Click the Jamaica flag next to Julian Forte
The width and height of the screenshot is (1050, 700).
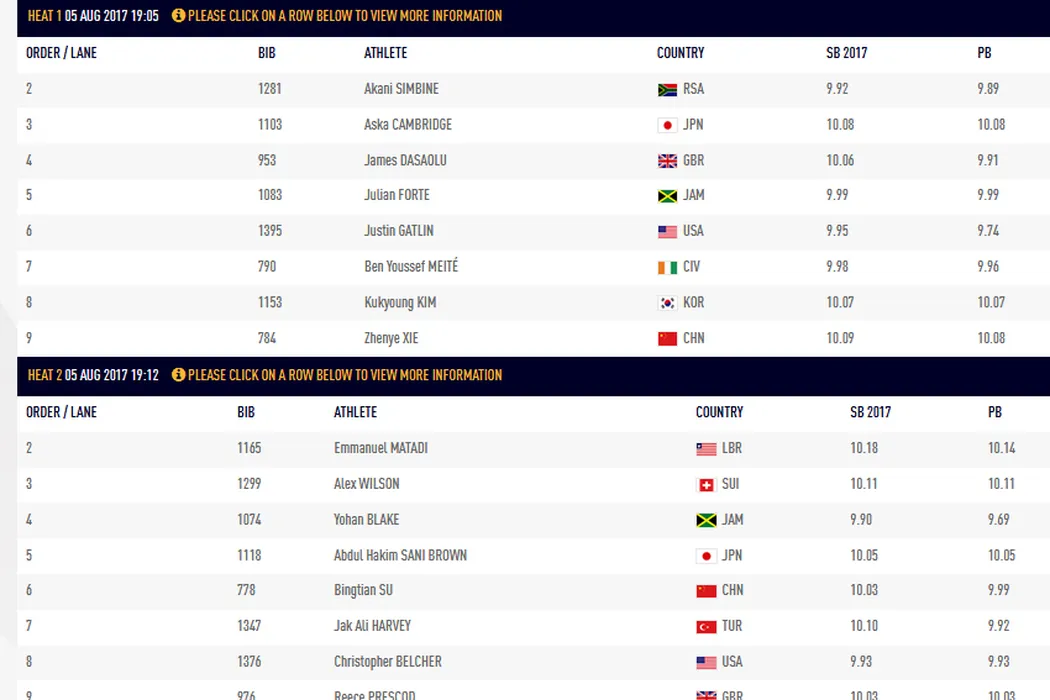click(667, 196)
